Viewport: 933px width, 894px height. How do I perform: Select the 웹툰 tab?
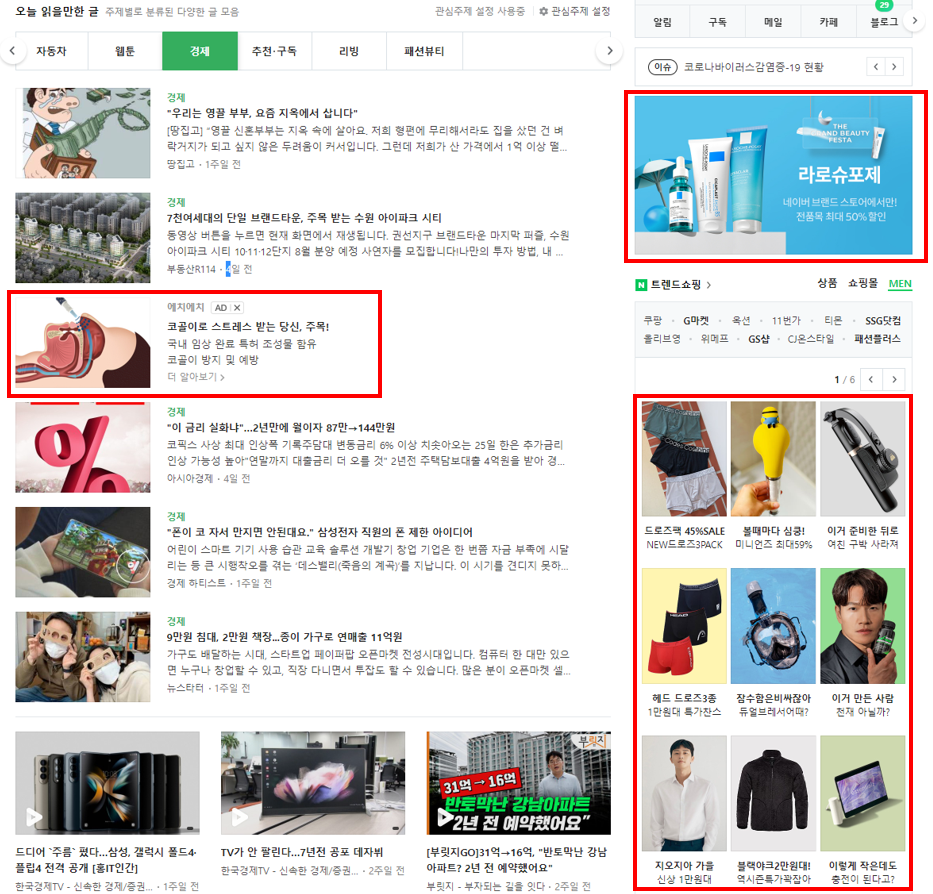[125, 51]
